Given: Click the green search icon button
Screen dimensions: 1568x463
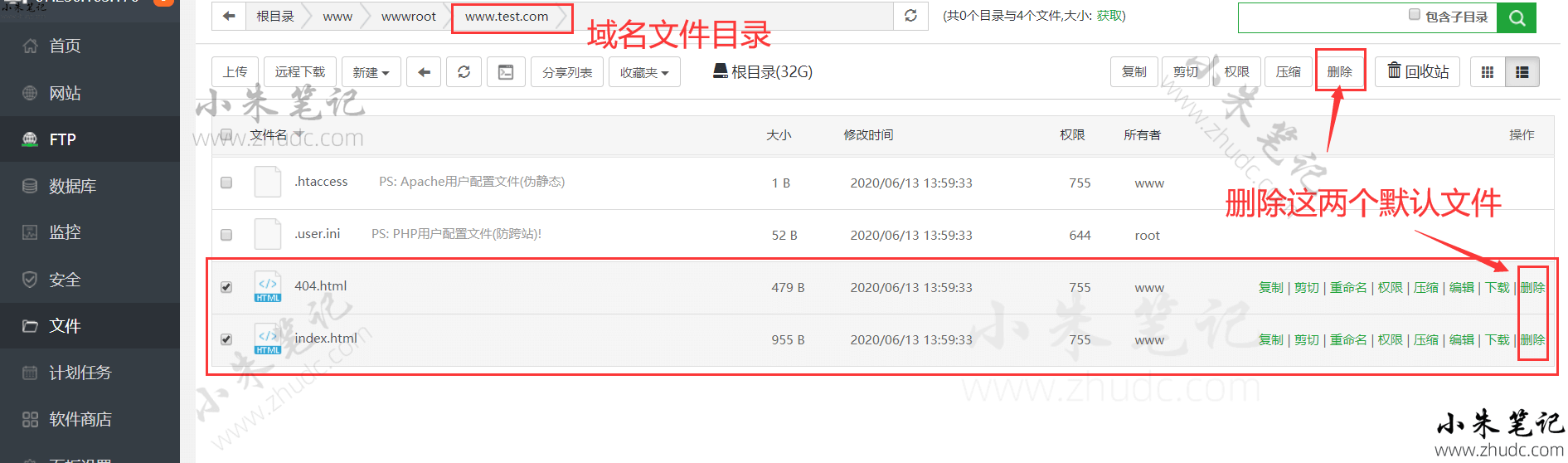Looking at the screenshot, I should point(1516,17).
